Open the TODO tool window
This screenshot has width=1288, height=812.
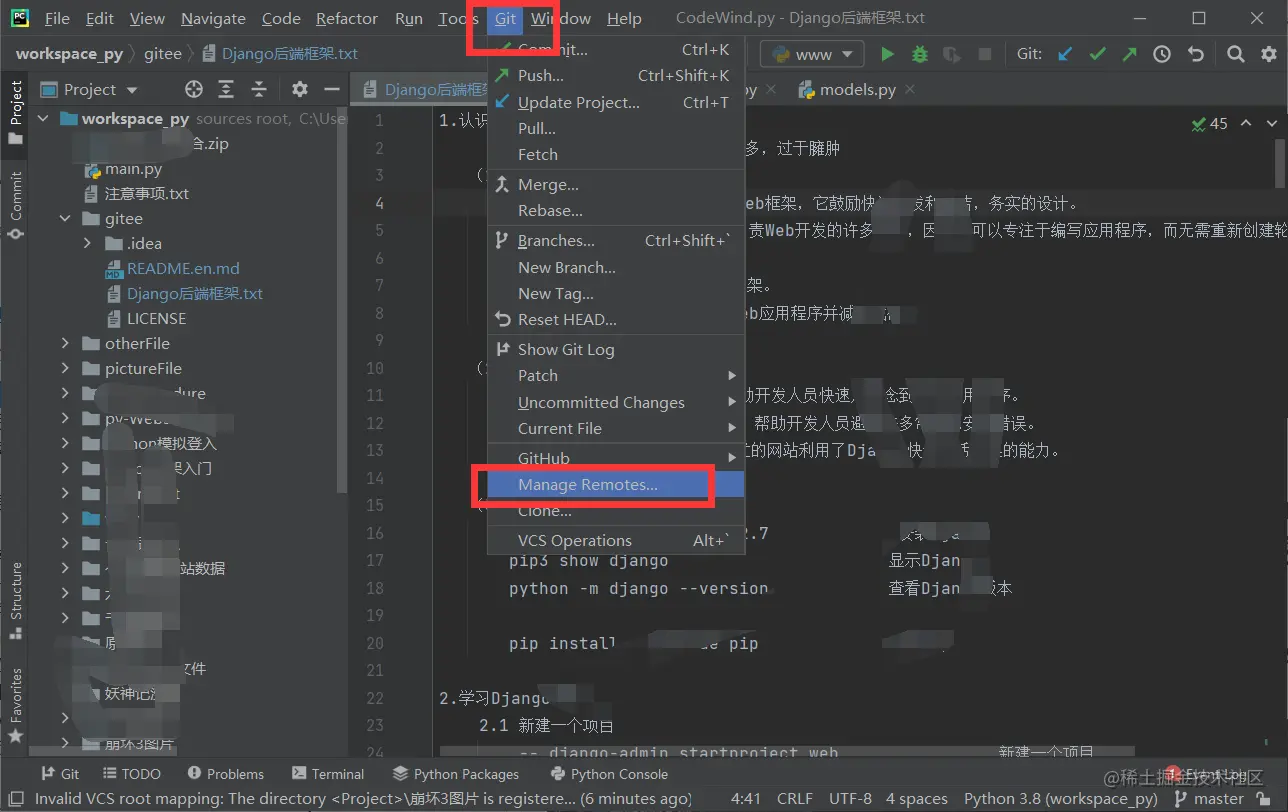131,774
